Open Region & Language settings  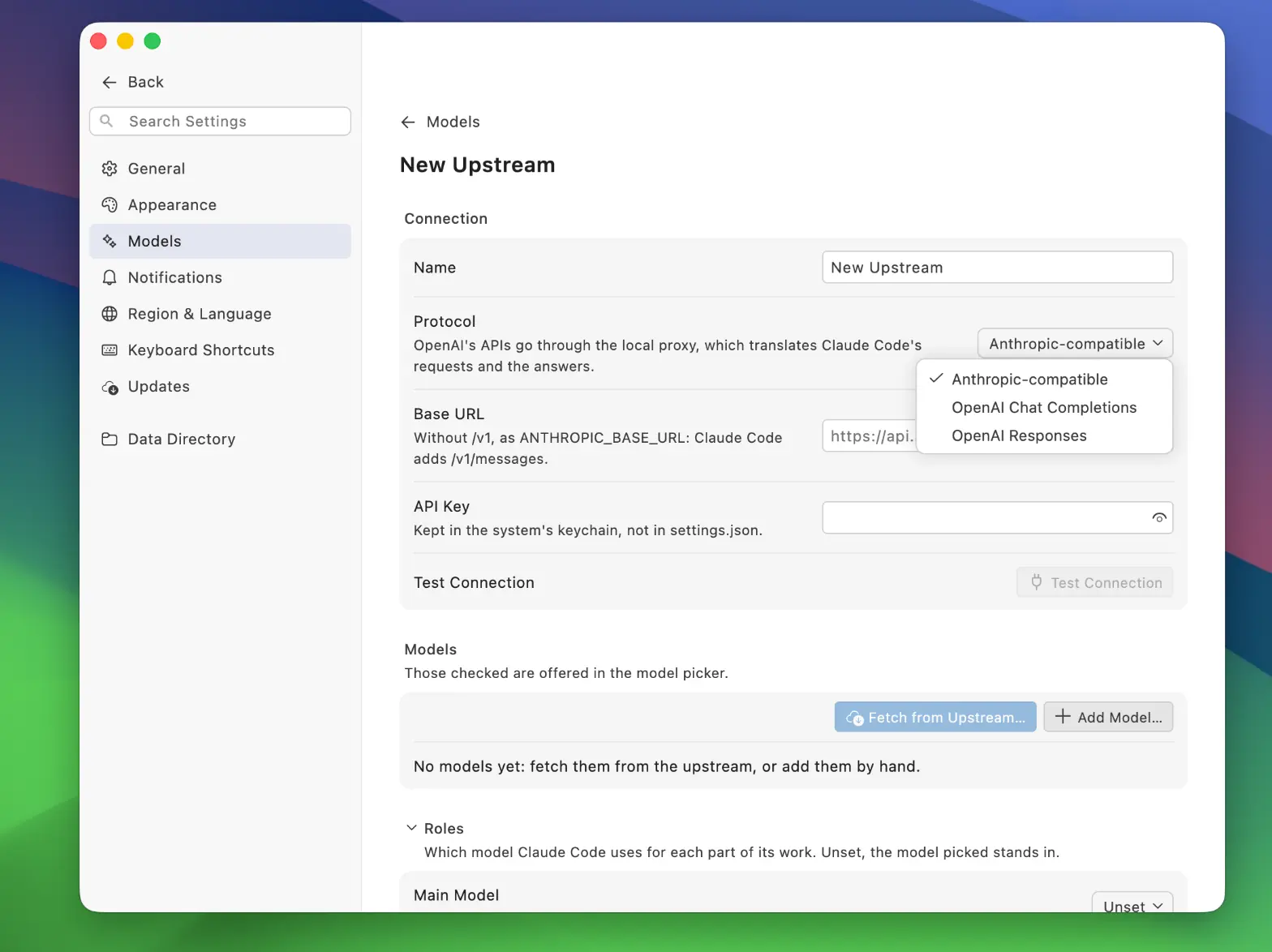coord(220,314)
